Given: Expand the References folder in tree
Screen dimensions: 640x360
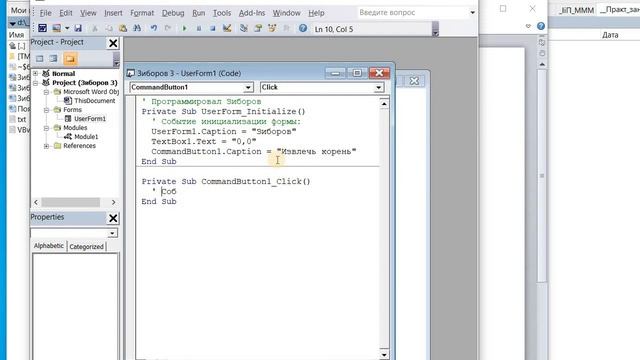Looking at the screenshot, I should click(x=47, y=146).
